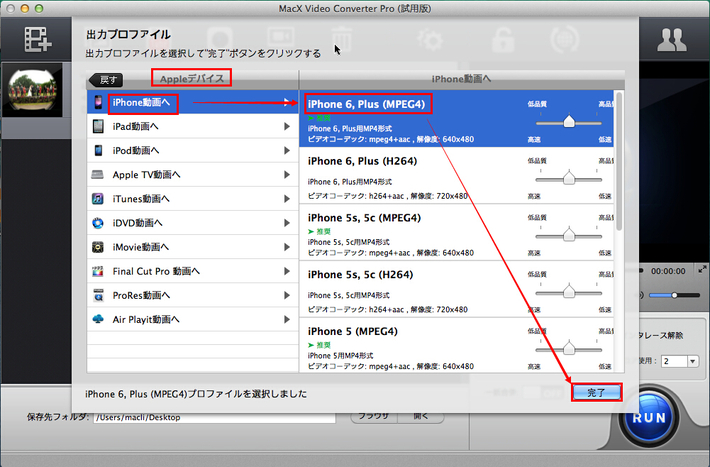Screen dimensions: 710x467
Task: Click the 完了 done button
Action: pos(596,393)
